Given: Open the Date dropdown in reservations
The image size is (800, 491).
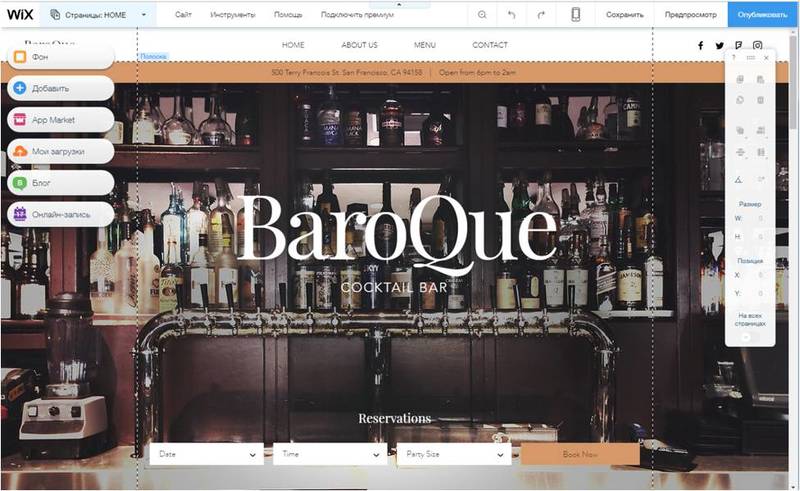Looking at the screenshot, I should tap(206, 454).
